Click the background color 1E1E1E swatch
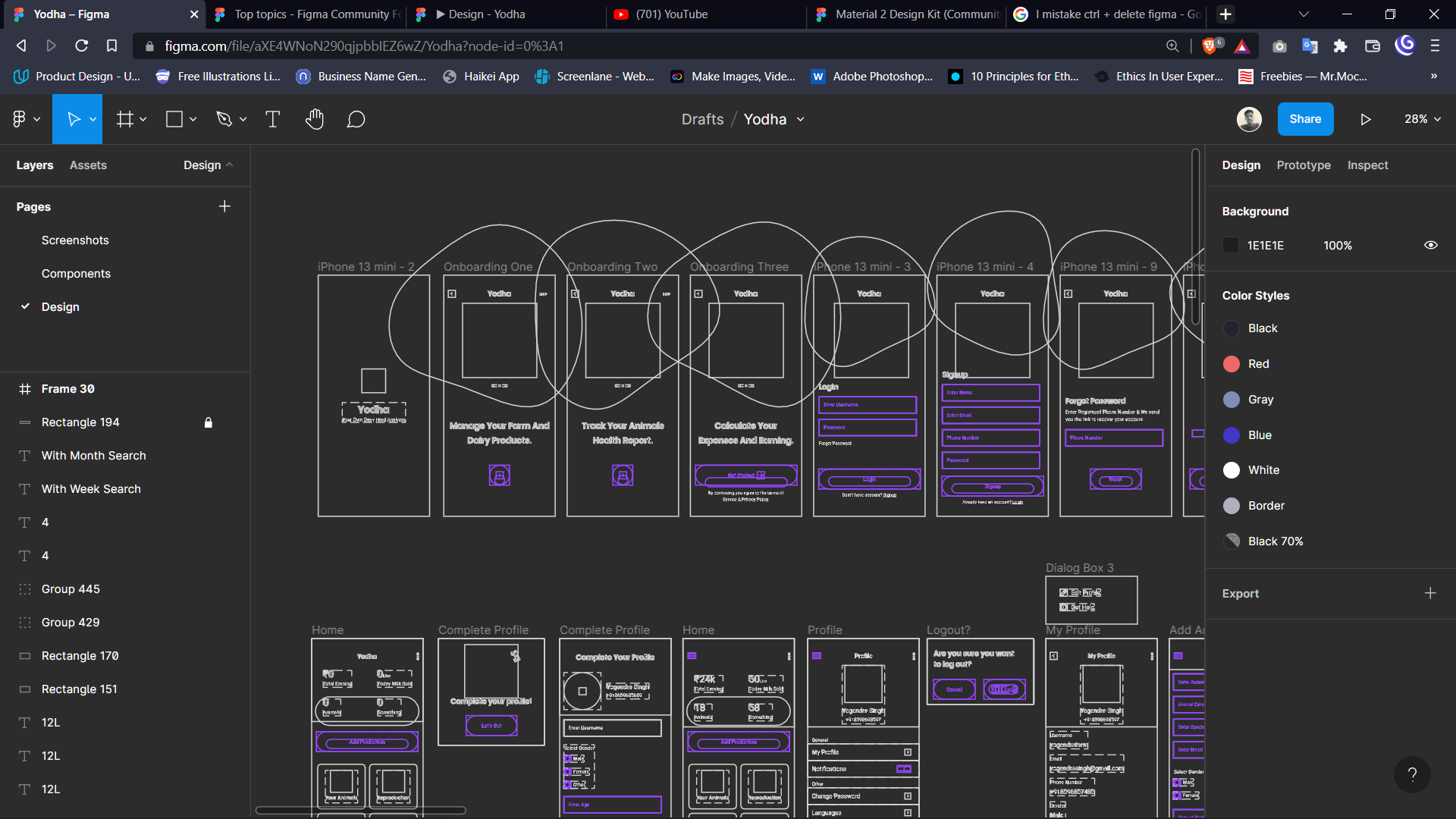This screenshot has height=819, width=1456. click(1231, 245)
